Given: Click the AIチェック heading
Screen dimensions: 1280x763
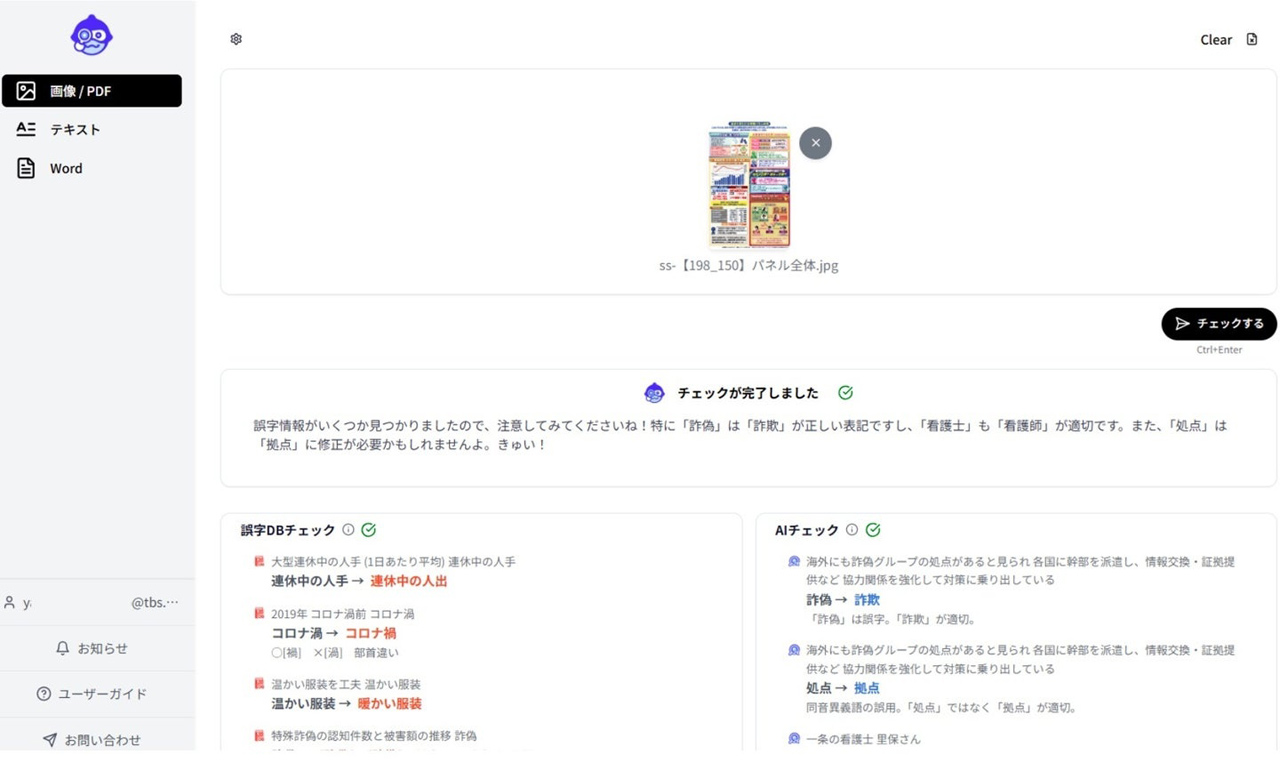Looking at the screenshot, I should tap(807, 530).
